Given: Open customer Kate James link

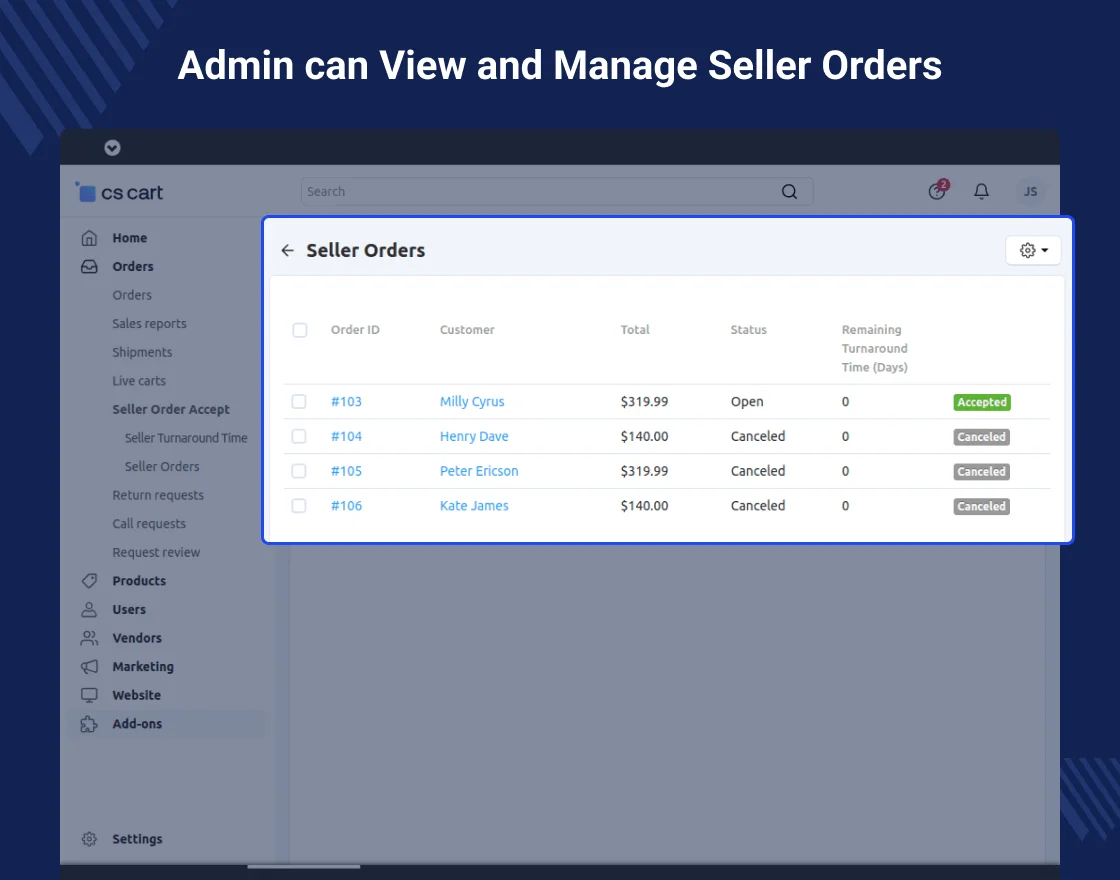Looking at the screenshot, I should pos(474,506).
